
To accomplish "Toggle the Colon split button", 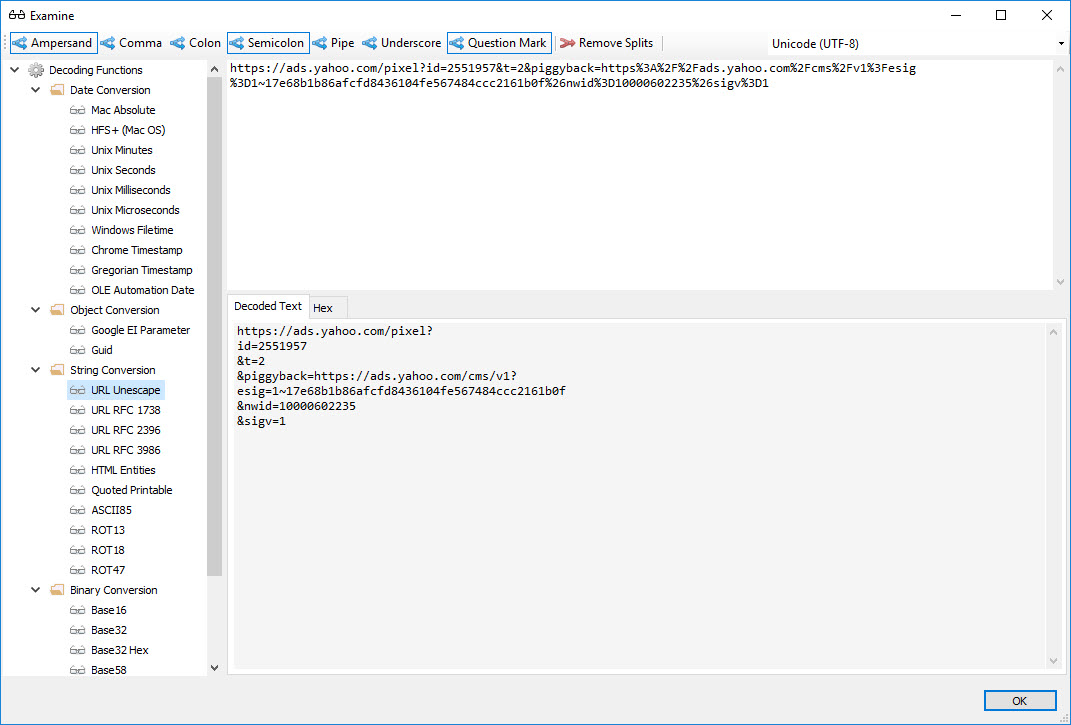I will click(x=195, y=43).
